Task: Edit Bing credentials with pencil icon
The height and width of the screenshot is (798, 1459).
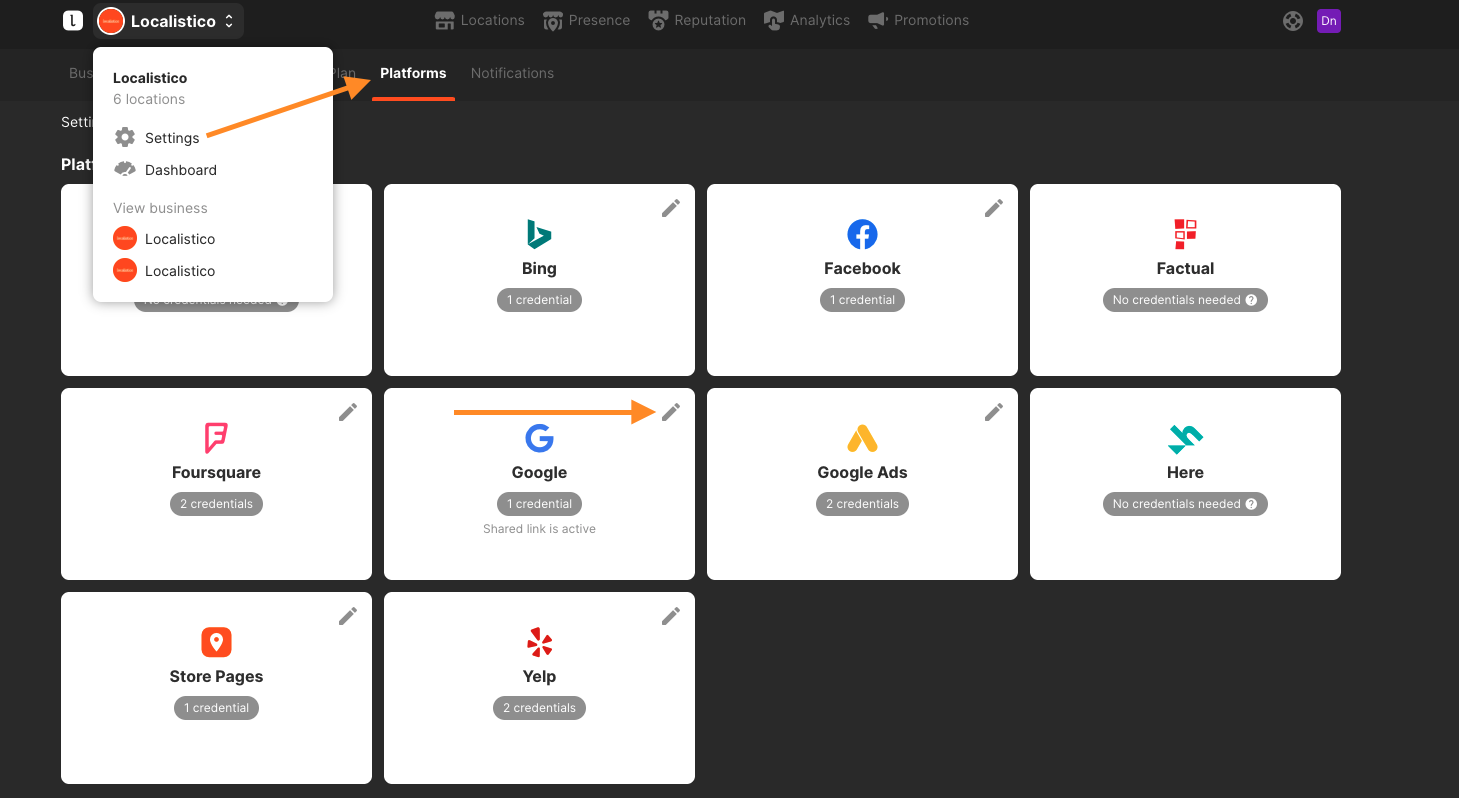Action: 671,207
